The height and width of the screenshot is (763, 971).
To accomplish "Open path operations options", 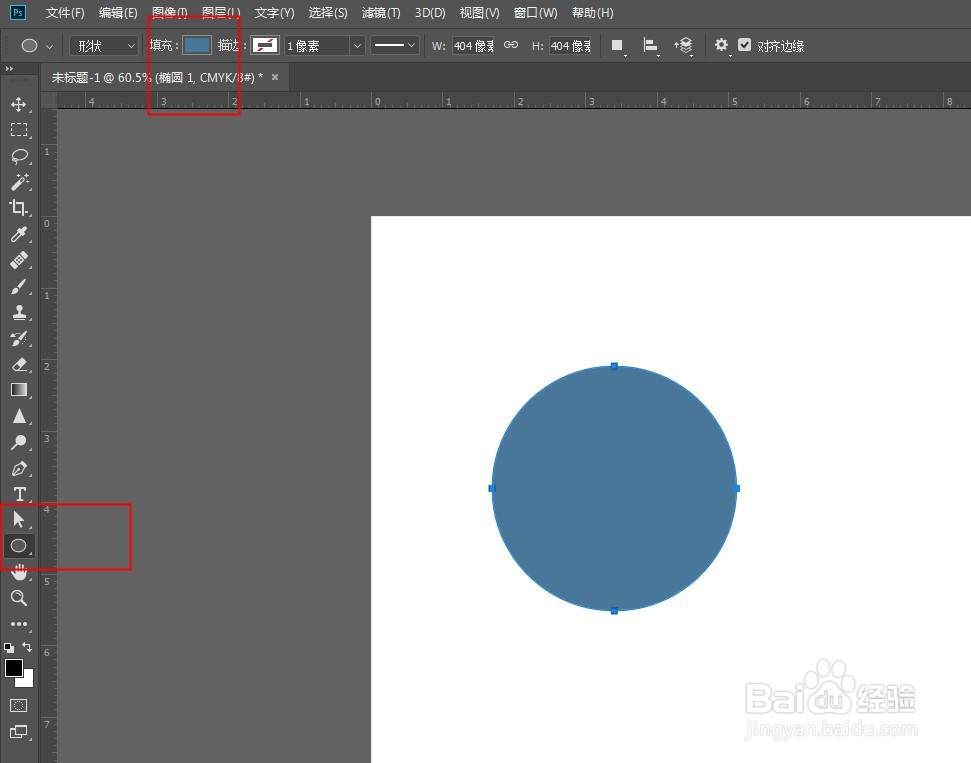I will click(x=617, y=45).
